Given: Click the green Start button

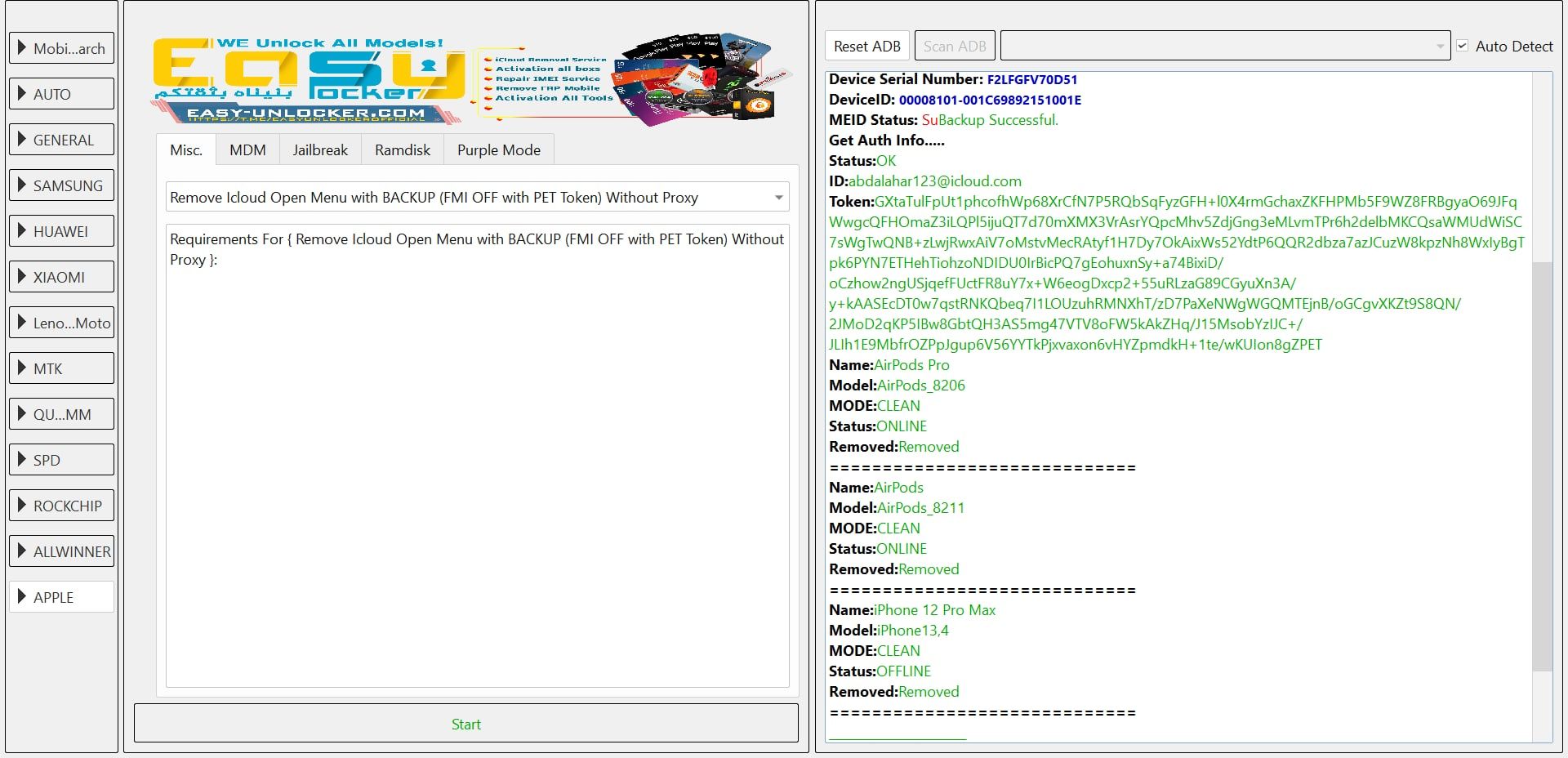Looking at the screenshot, I should click(x=465, y=724).
